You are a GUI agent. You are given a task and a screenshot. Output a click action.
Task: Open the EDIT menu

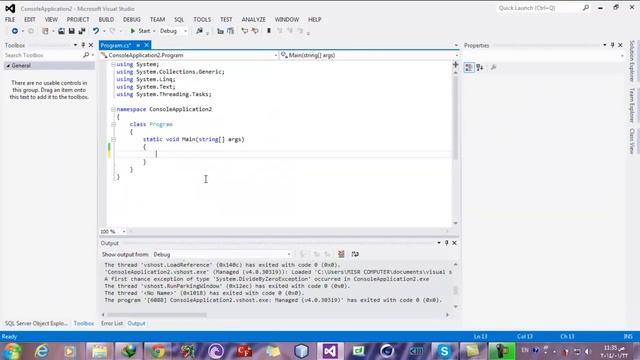point(30,20)
